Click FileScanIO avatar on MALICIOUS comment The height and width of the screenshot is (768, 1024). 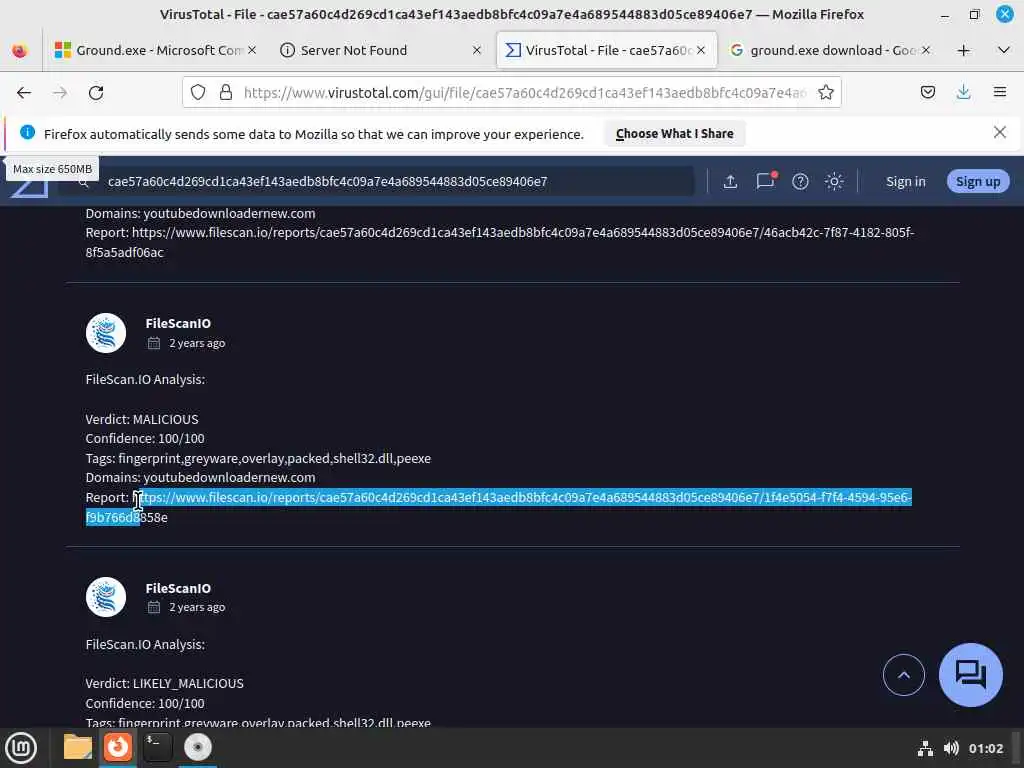coord(106,333)
